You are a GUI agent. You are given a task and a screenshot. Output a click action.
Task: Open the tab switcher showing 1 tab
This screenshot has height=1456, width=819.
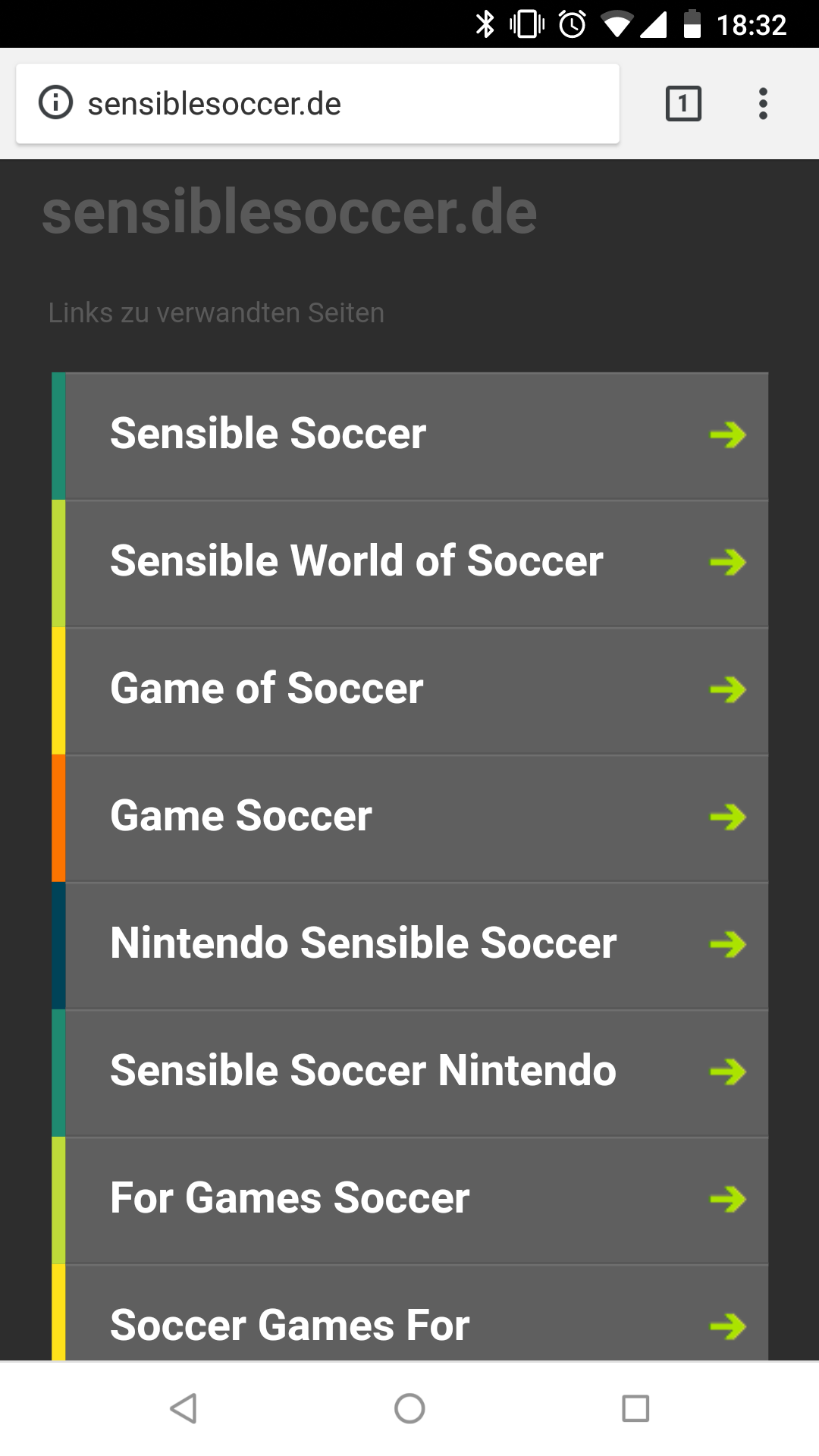pyautogui.click(x=682, y=103)
